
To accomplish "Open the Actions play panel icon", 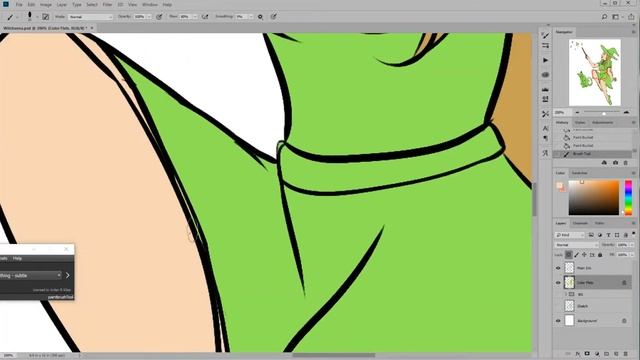I will coord(545,60).
